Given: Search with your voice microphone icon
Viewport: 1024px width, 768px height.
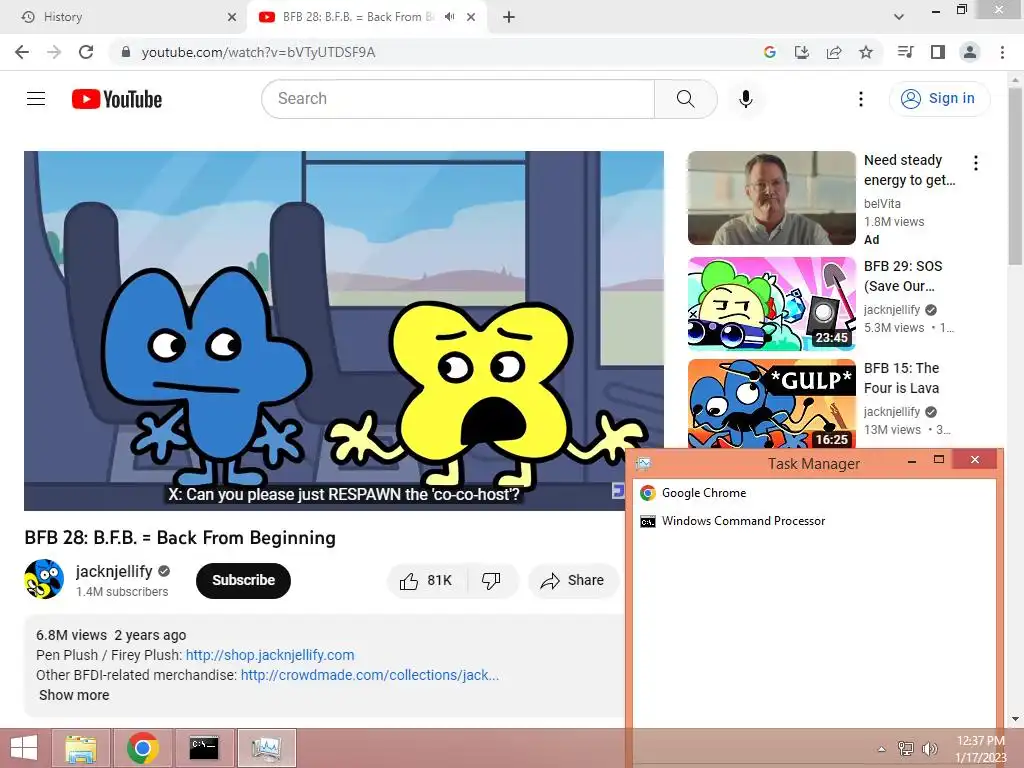Looking at the screenshot, I should 746,99.
